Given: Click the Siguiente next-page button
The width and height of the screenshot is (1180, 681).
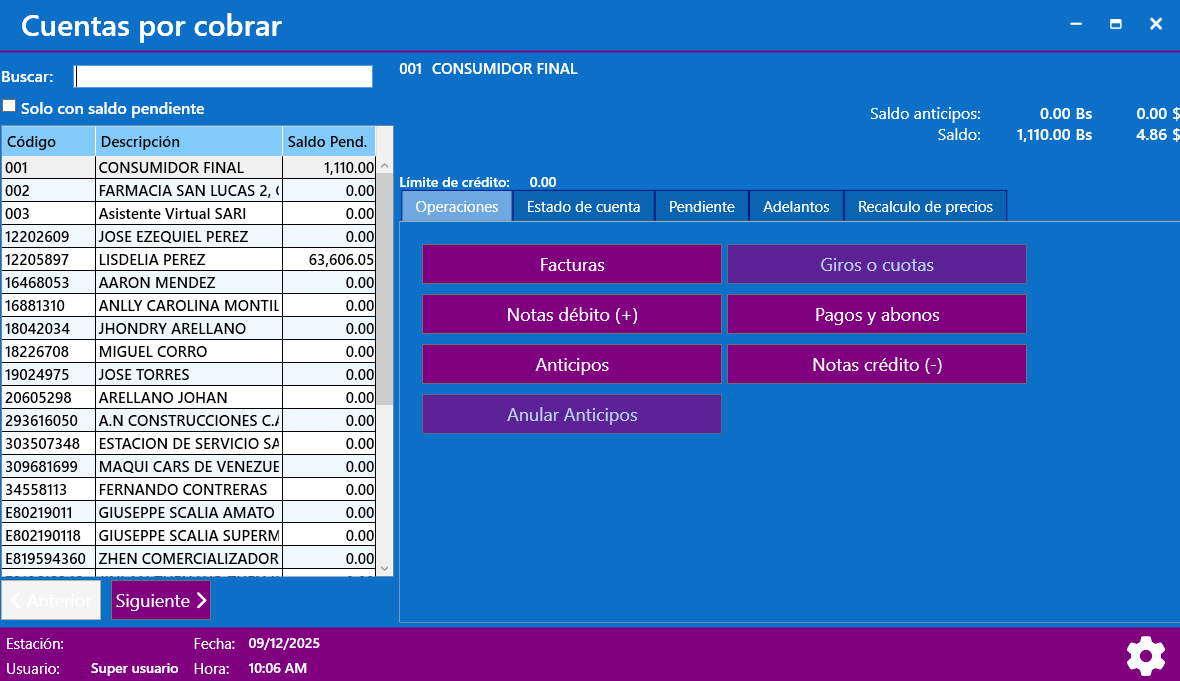Looking at the screenshot, I should coord(161,600).
